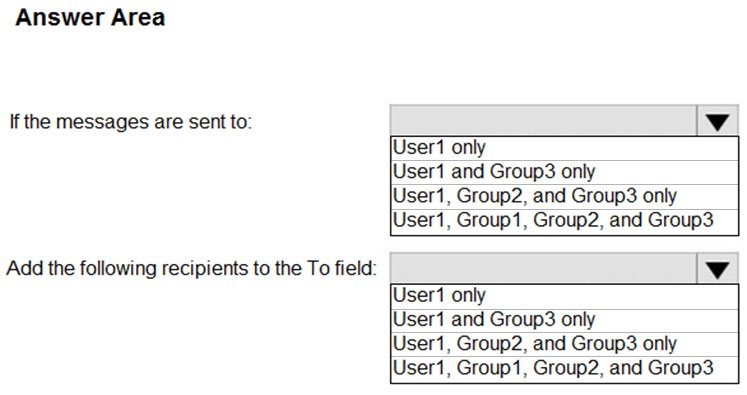Choose the last entry of the lower options list
The width and height of the screenshot is (747, 395).
565,369
